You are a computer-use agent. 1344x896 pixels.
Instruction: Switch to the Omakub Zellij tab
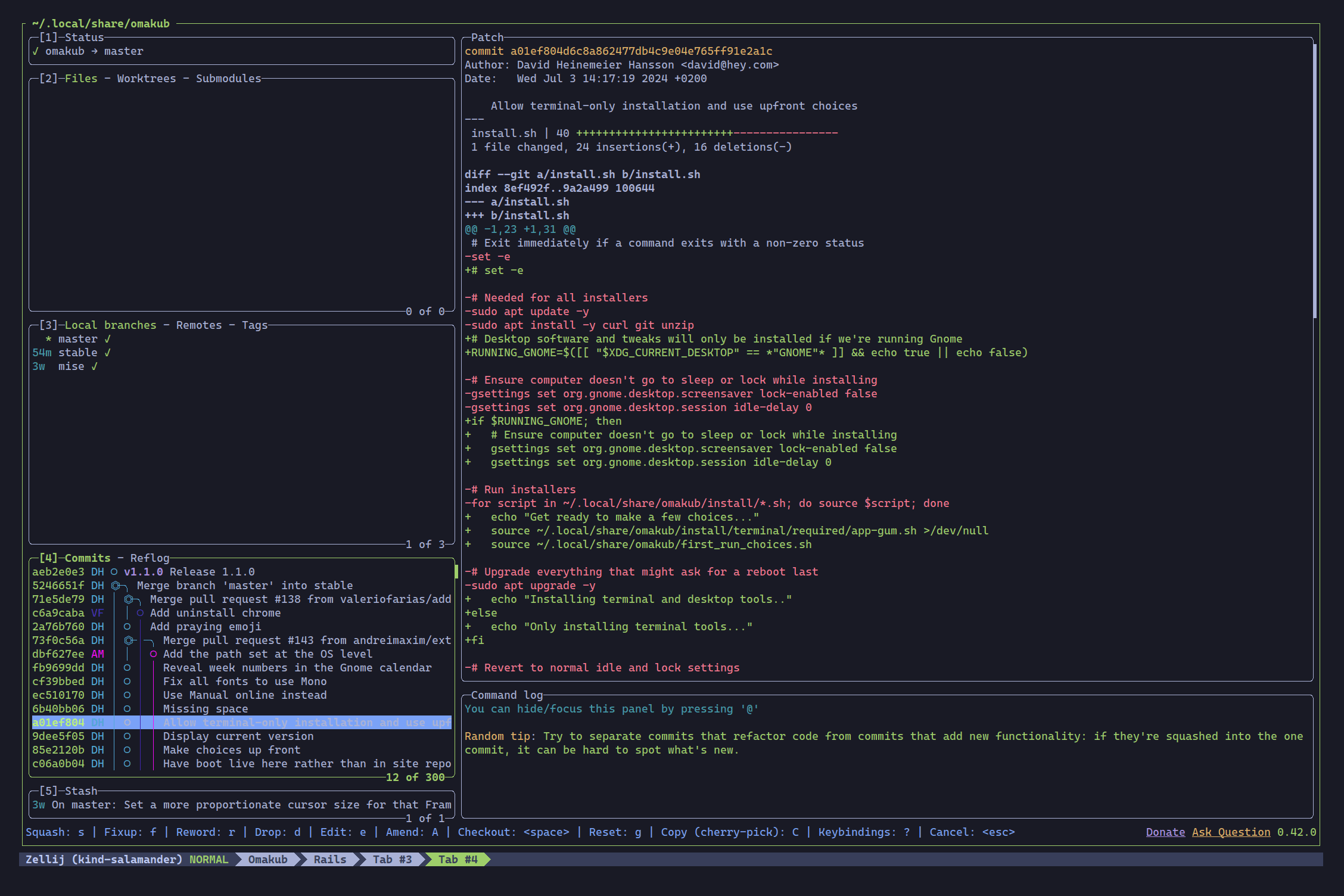tap(267, 860)
